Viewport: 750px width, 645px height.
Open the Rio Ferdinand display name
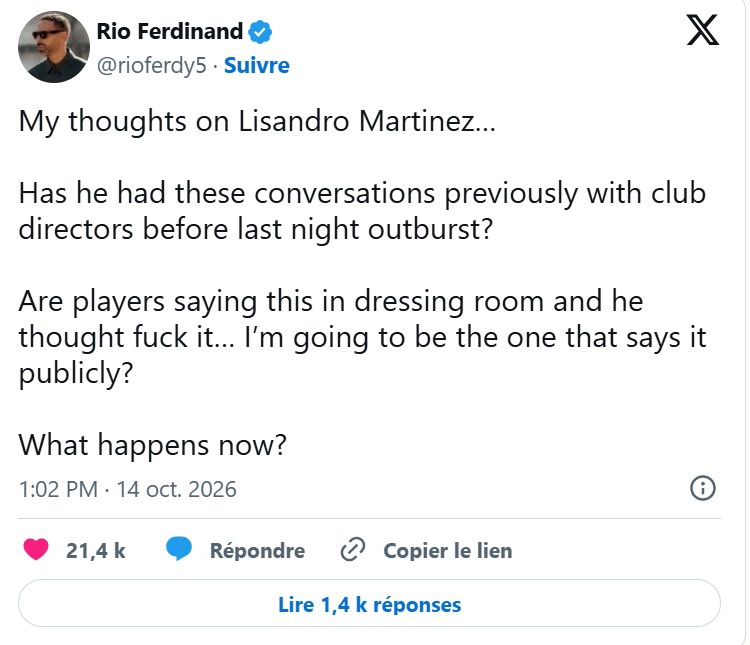[x=170, y=32]
